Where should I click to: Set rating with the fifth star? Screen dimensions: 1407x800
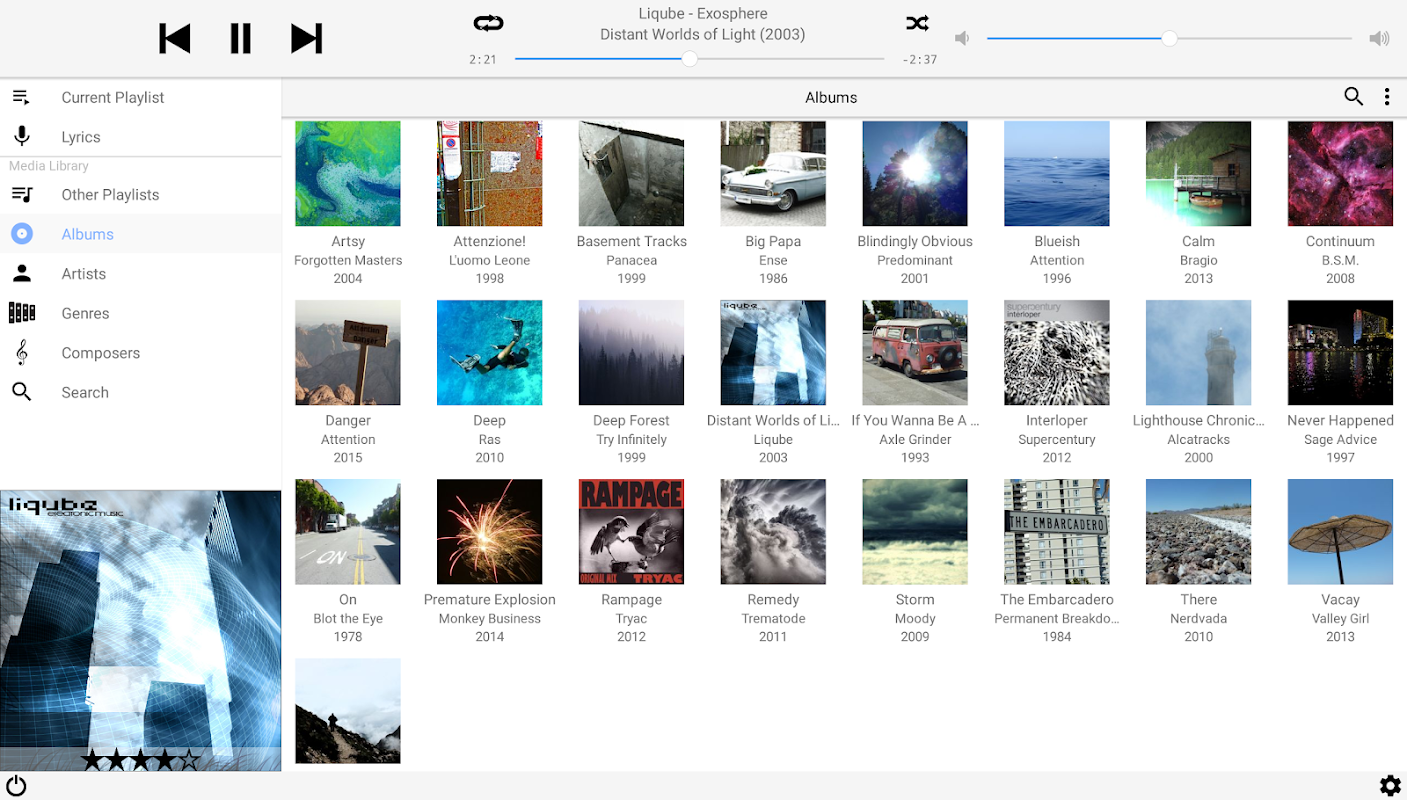[189, 760]
